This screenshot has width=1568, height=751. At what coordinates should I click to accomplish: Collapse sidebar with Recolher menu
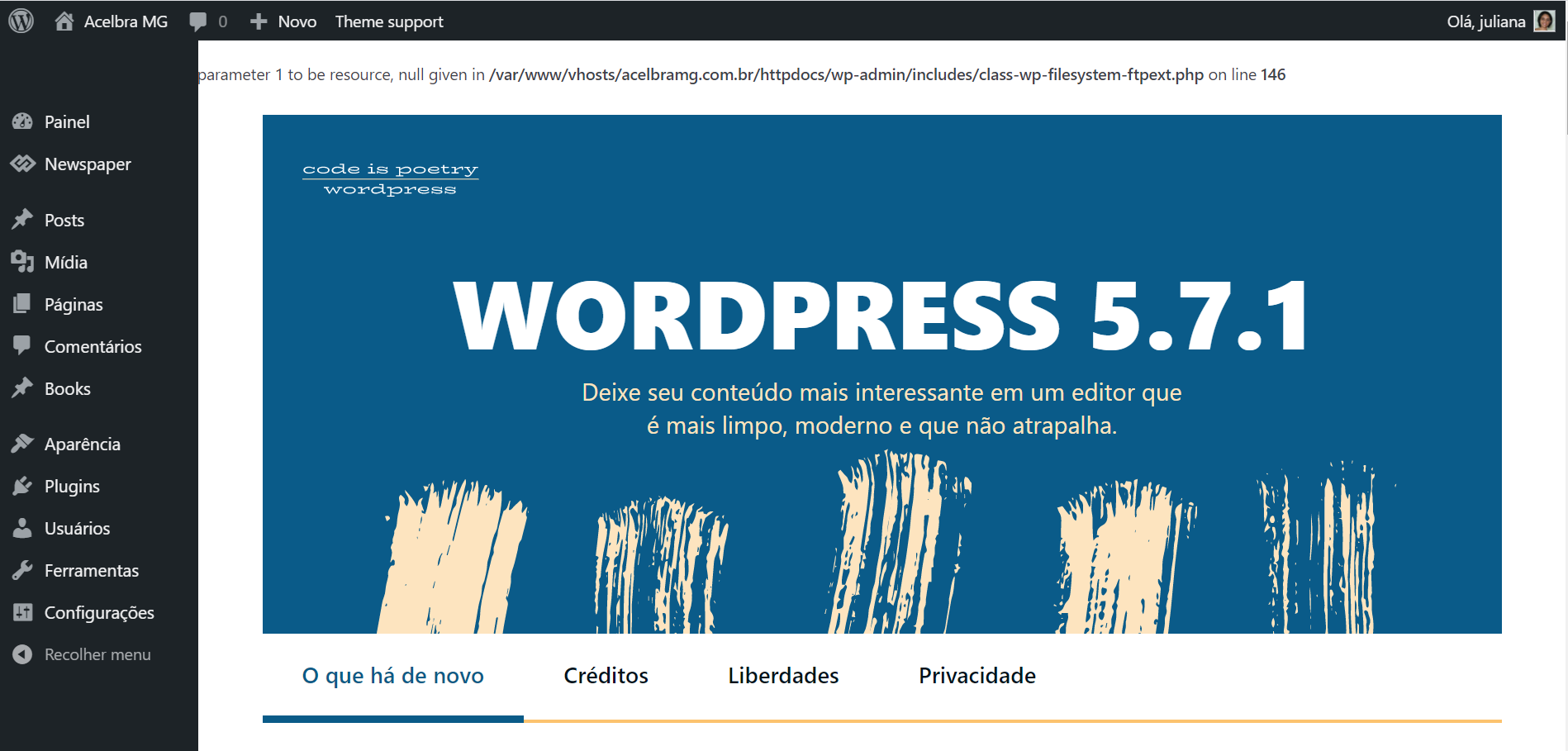pos(99,654)
